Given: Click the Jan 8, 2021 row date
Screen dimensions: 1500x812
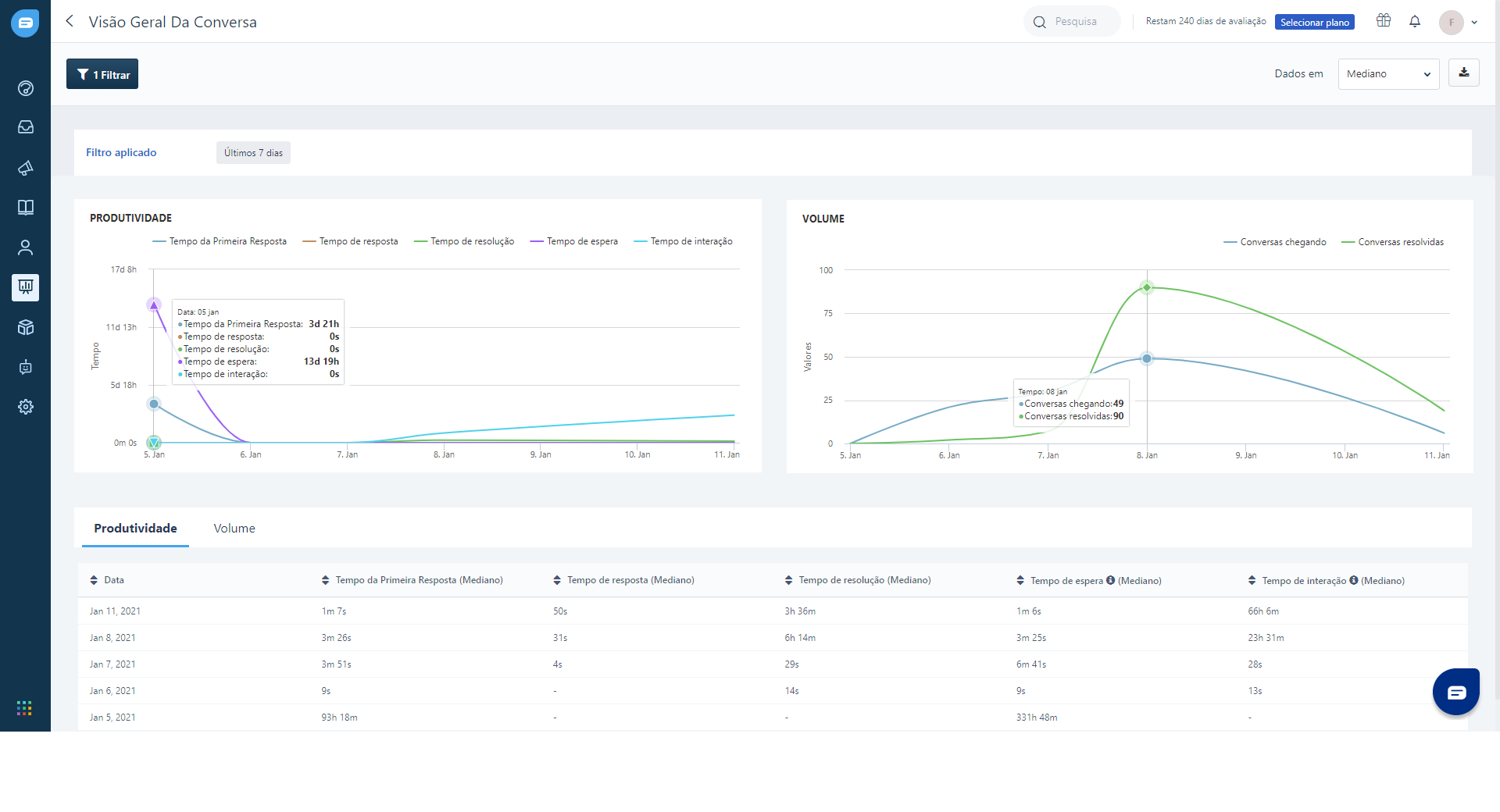Looking at the screenshot, I should (x=112, y=638).
